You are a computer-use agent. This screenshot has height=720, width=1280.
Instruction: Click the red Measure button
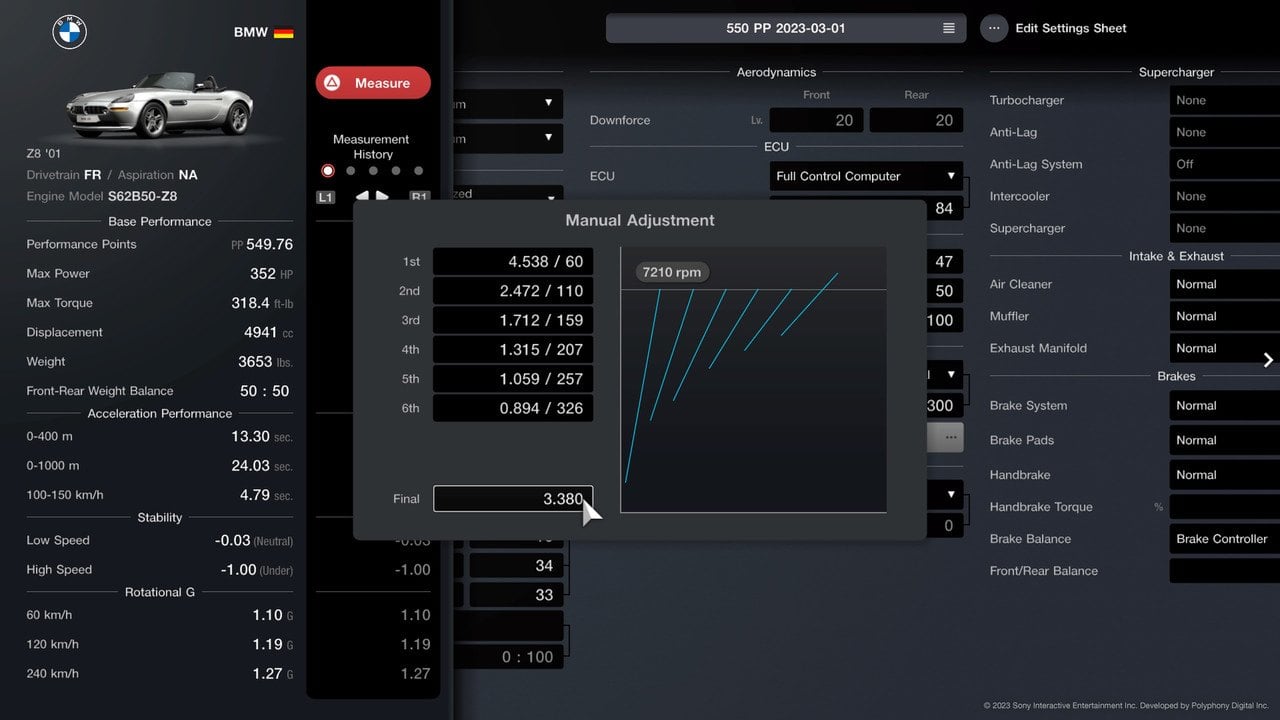[x=373, y=83]
